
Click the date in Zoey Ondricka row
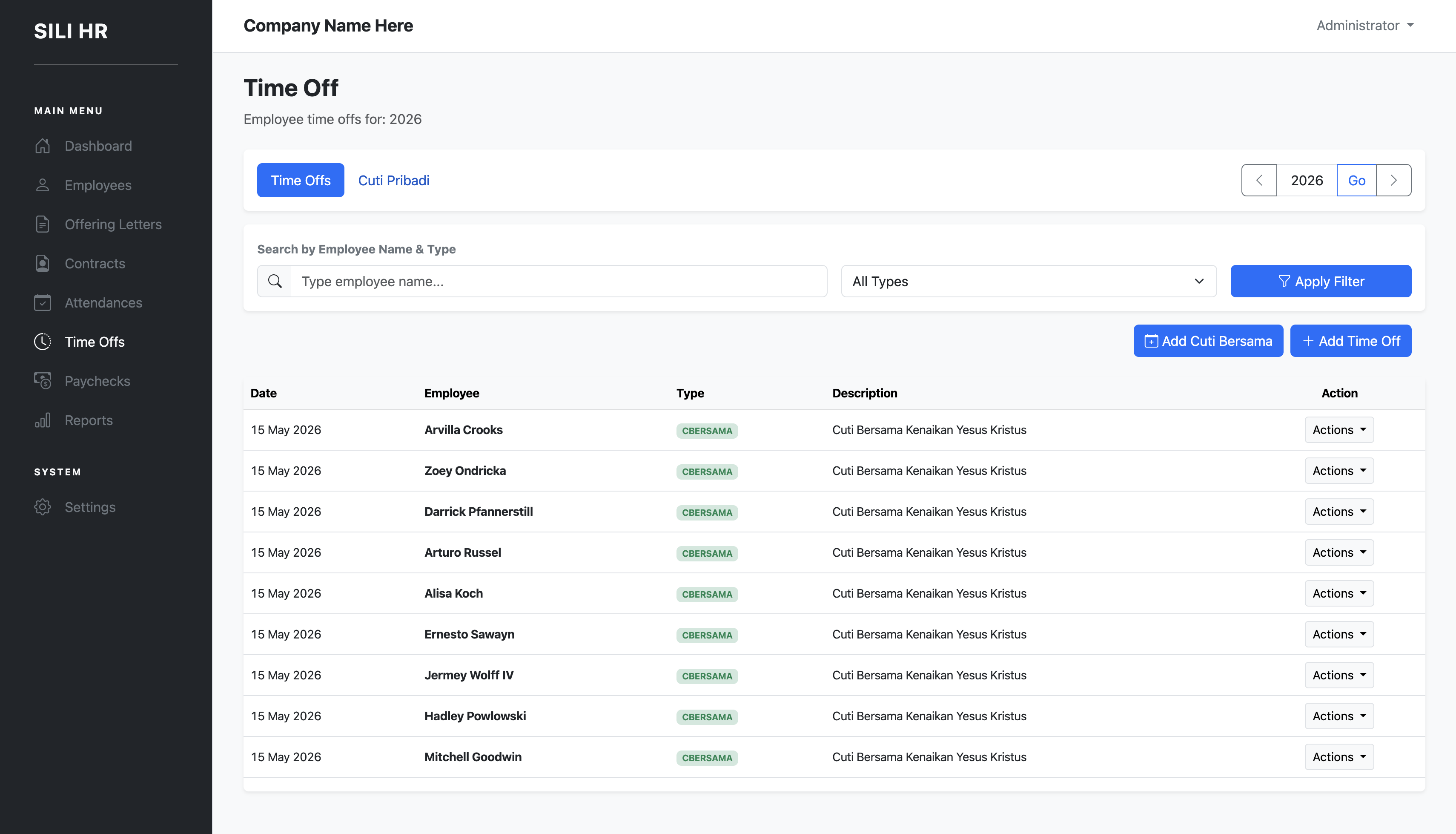[286, 470]
